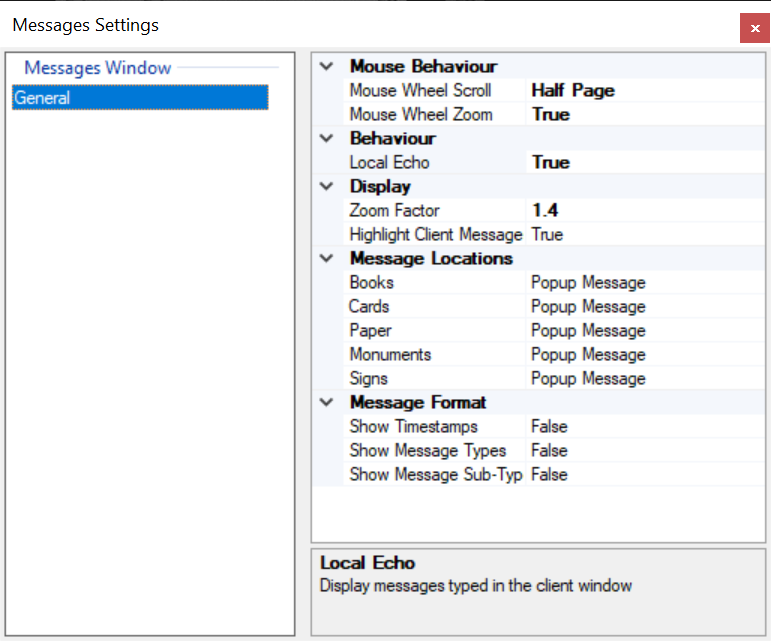Viewport: 771px width, 641px height.
Task: Collapse the Behaviour category chevron
Action: tap(326, 138)
